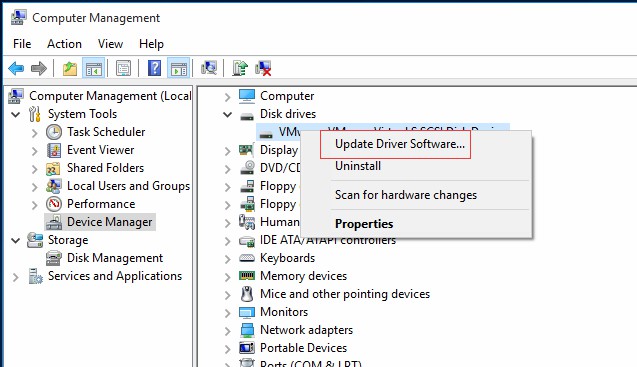Click Update driver software toolbar icon
Image resolution: width=637 pixels, height=367 pixels.
pyautogui.click(x=240, y=68)
